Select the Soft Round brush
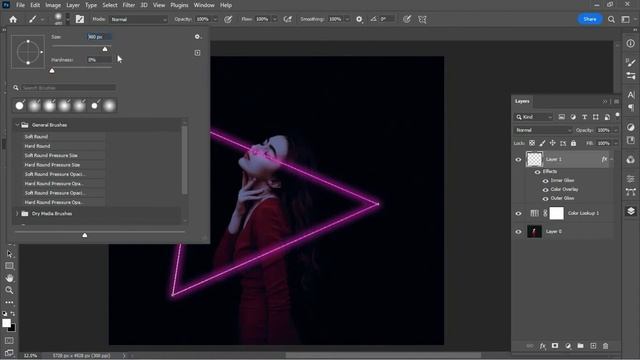 click(36, 137)
